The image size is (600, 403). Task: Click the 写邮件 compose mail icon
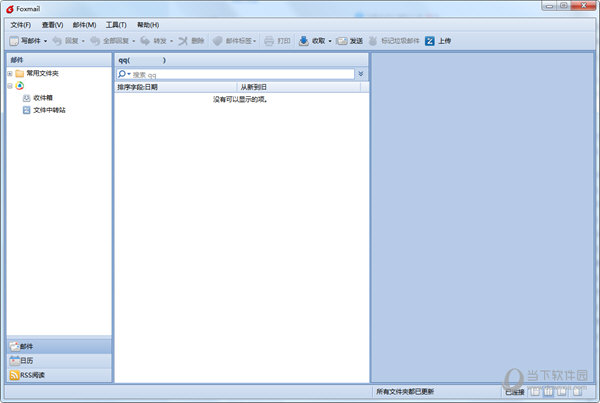click(x=14, y=41)
